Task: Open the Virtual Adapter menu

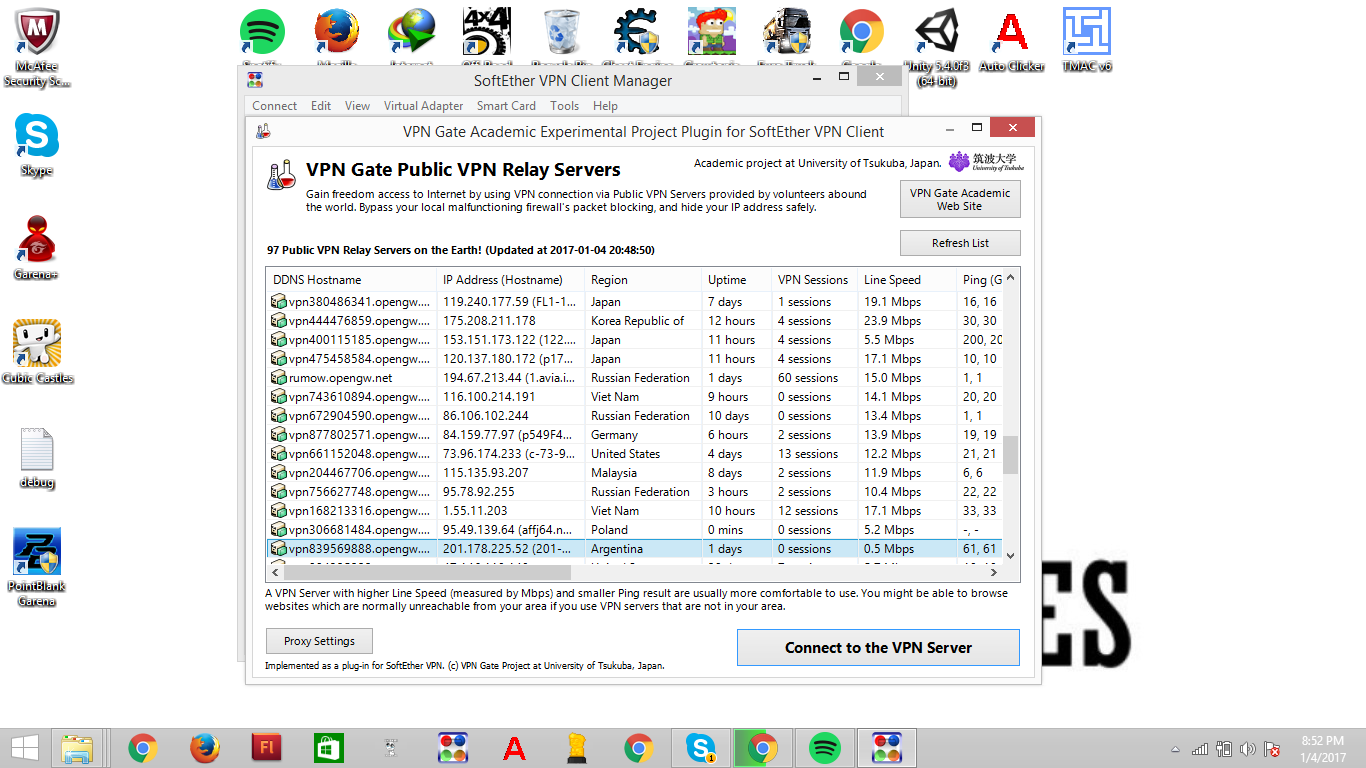Action: [423, 105]
